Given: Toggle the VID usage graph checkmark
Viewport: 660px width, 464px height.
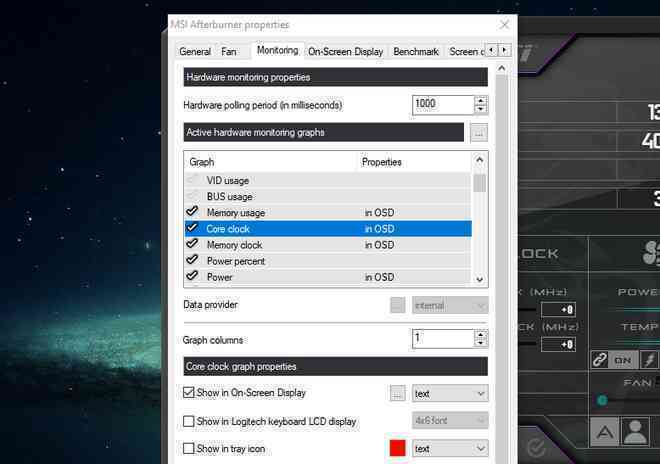Looking at the screenshot, I should coord(193,180).
